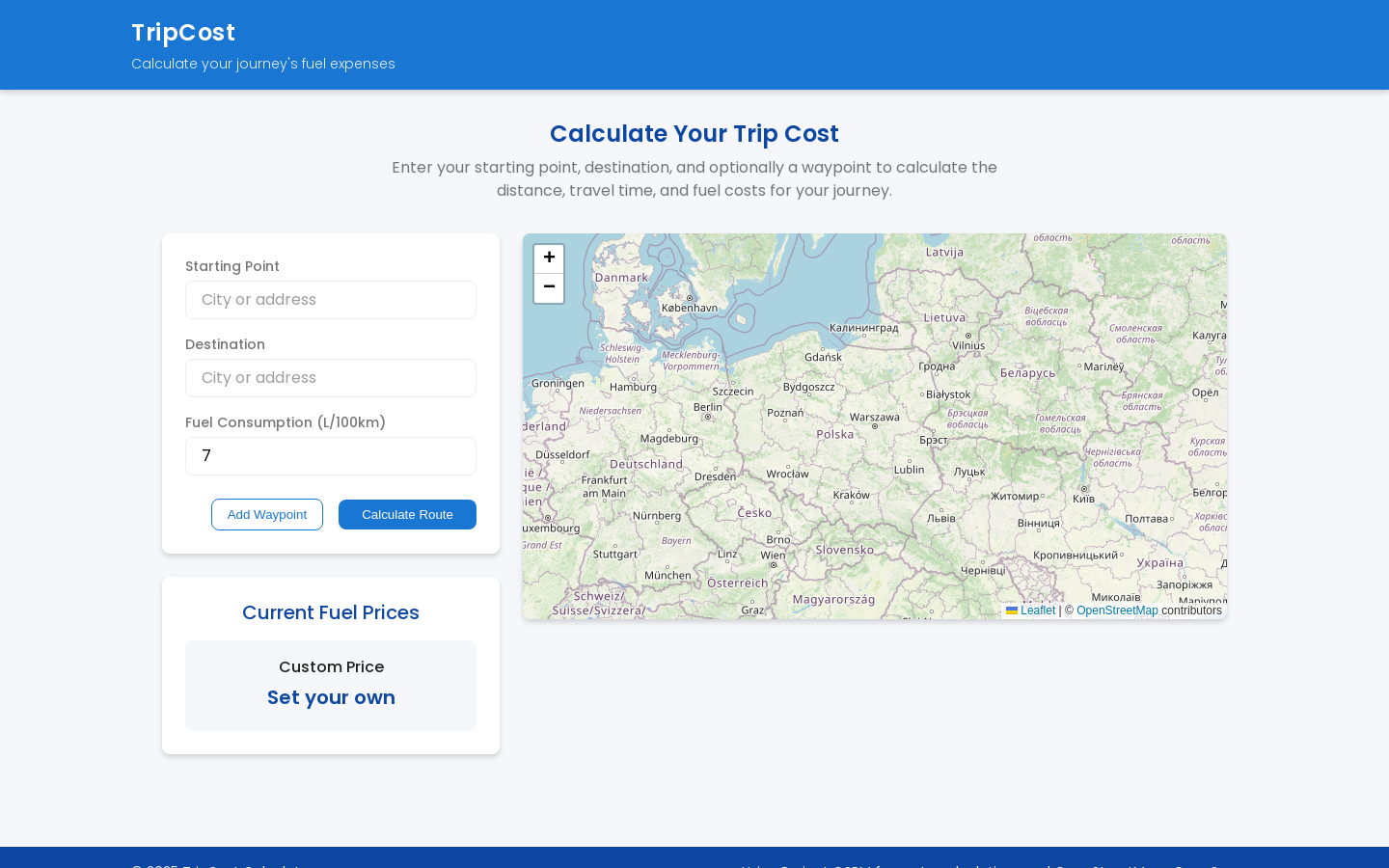Screen dimensions: 1389x868
Task: Click the Magdeburg label on the map
Action: pos(668,439)
